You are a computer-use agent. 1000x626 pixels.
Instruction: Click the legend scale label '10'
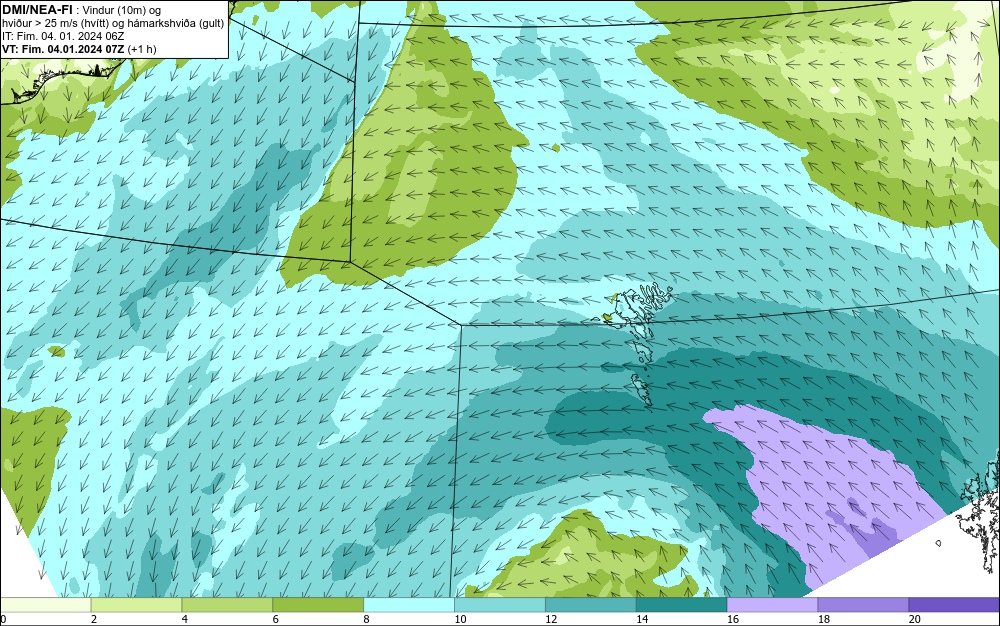click(460, 619)
